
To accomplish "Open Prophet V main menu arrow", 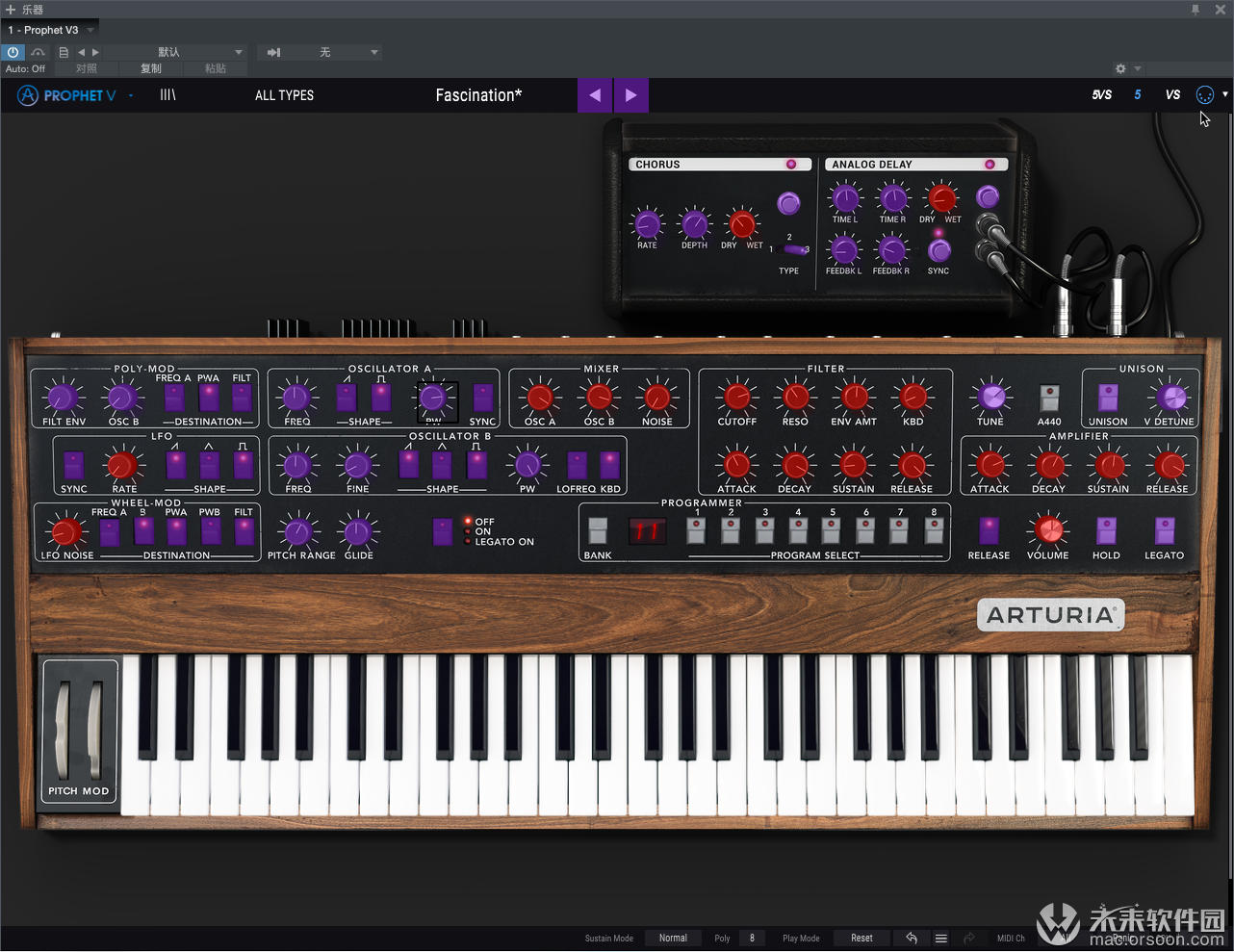I will (x=131, y=95).
